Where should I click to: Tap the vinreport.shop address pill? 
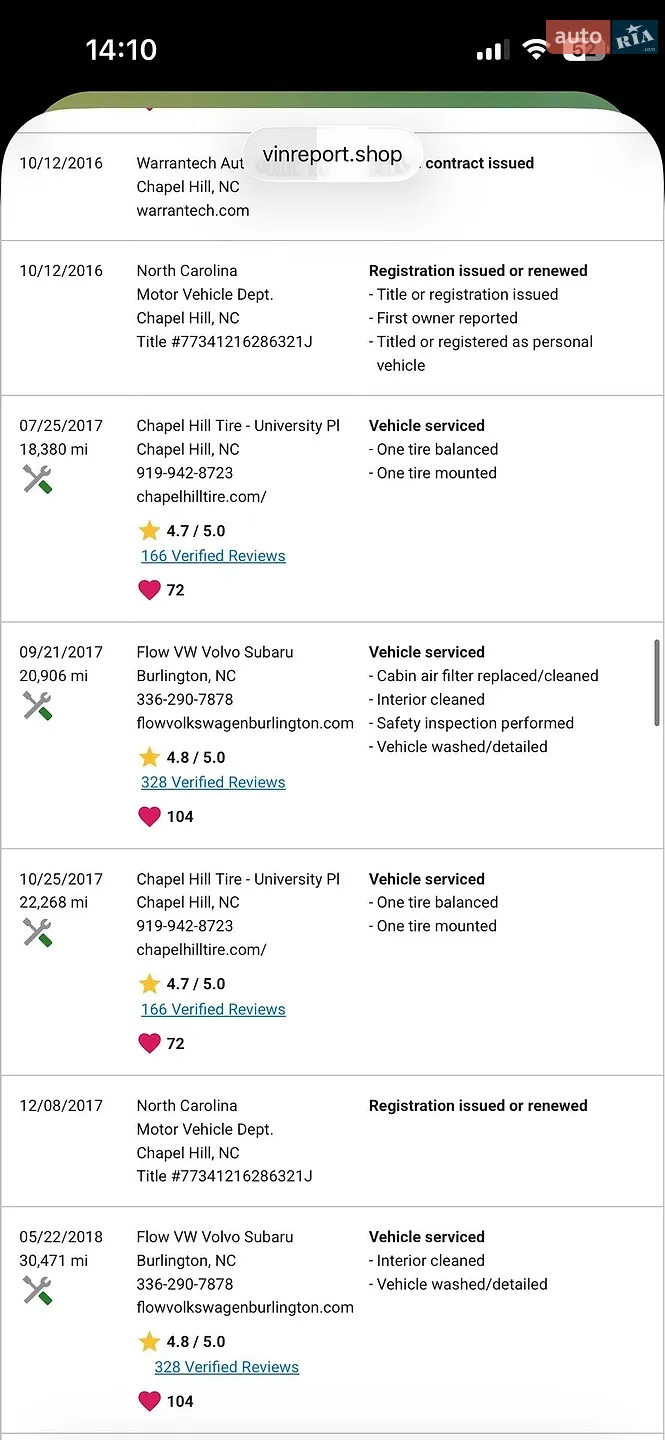click(332, 155)
